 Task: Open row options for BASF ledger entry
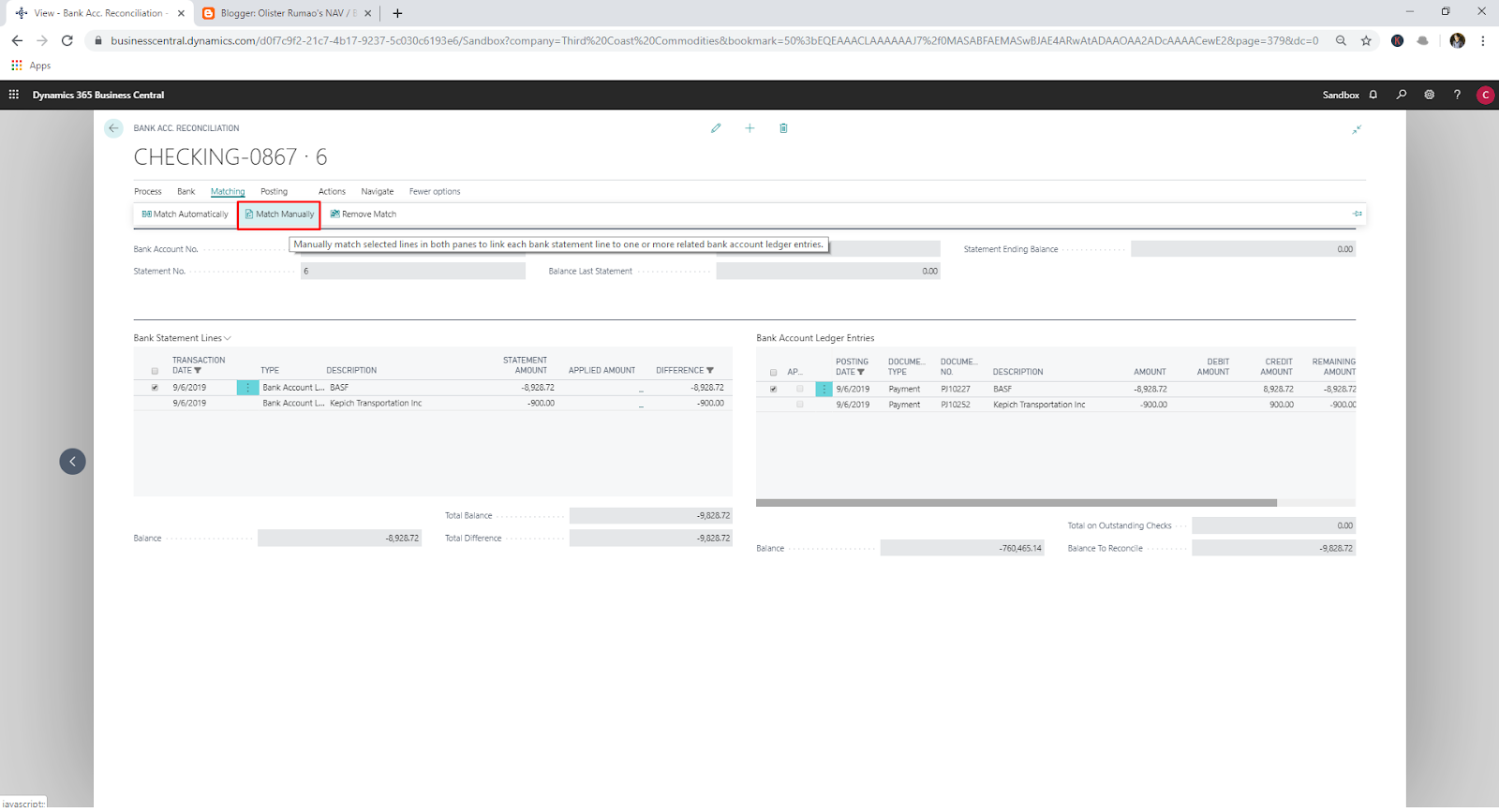[824, 389]
